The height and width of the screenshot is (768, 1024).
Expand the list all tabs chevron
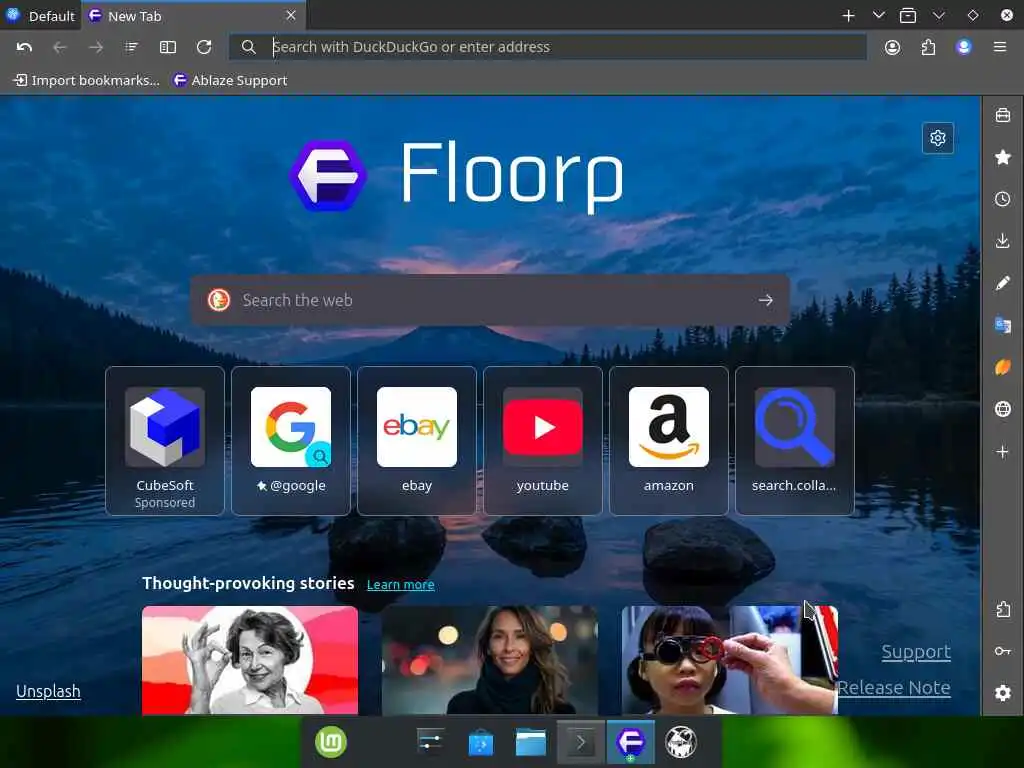878,15
